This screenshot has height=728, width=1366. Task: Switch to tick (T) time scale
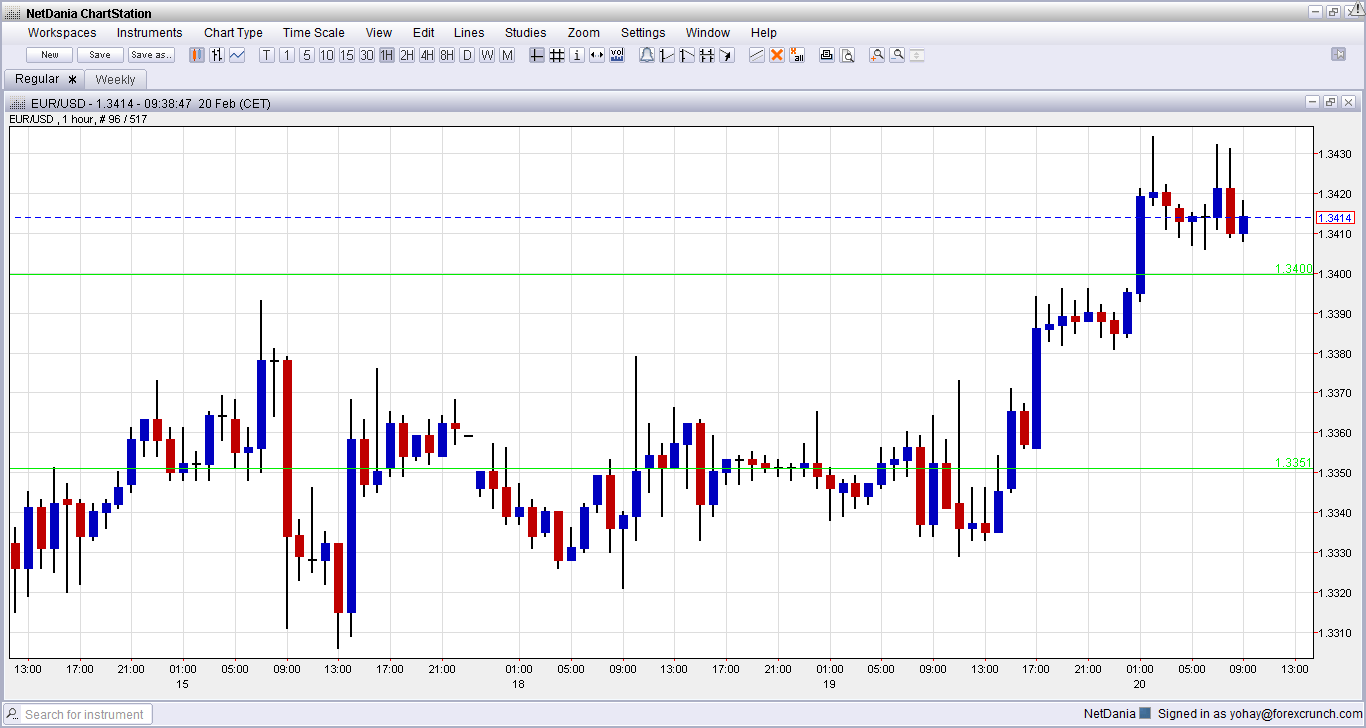267,55
